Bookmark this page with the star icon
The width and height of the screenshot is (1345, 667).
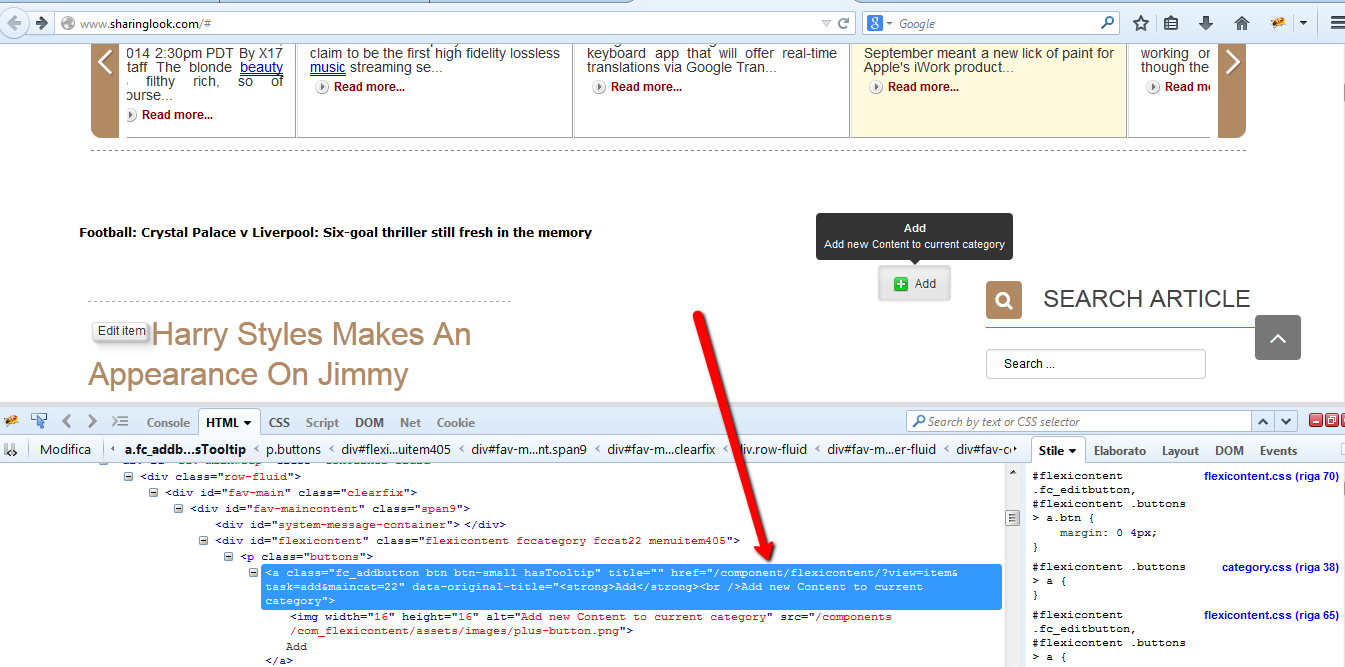coord(1140,23)
